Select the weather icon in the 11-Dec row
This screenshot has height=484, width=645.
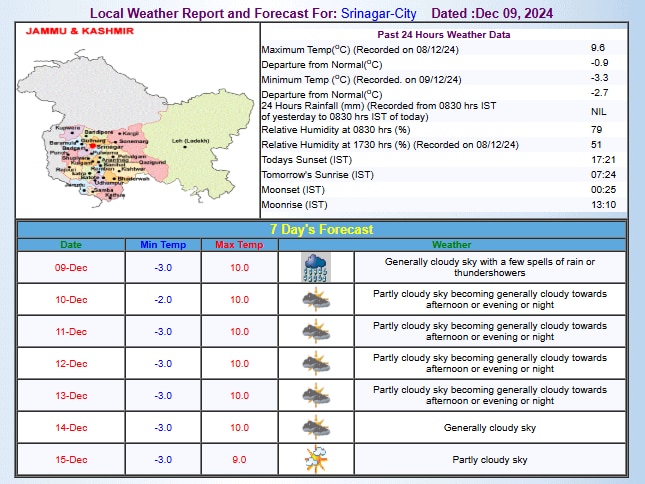point(317,331)
